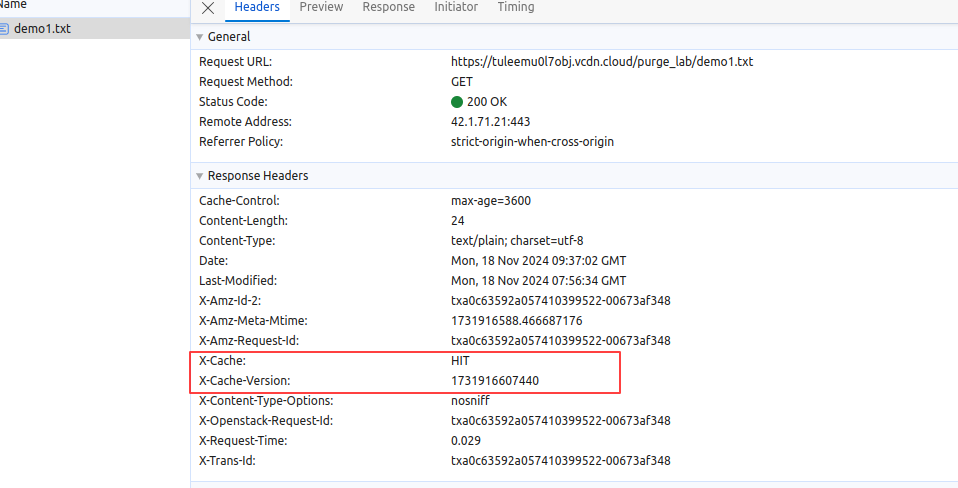Click the X-Cache HIT value

click(460, 360)
